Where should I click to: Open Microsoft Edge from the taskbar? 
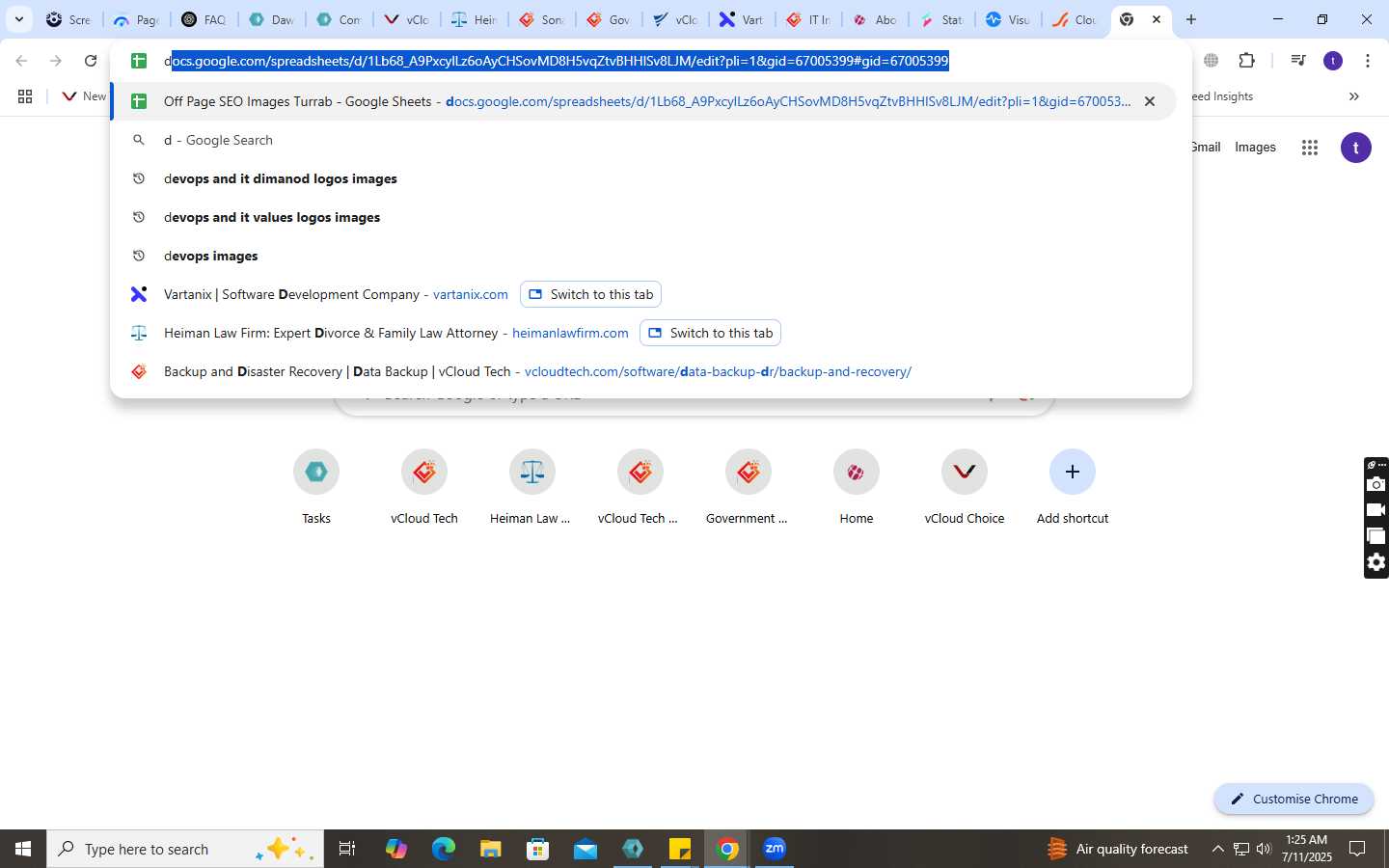pos(443,849)
